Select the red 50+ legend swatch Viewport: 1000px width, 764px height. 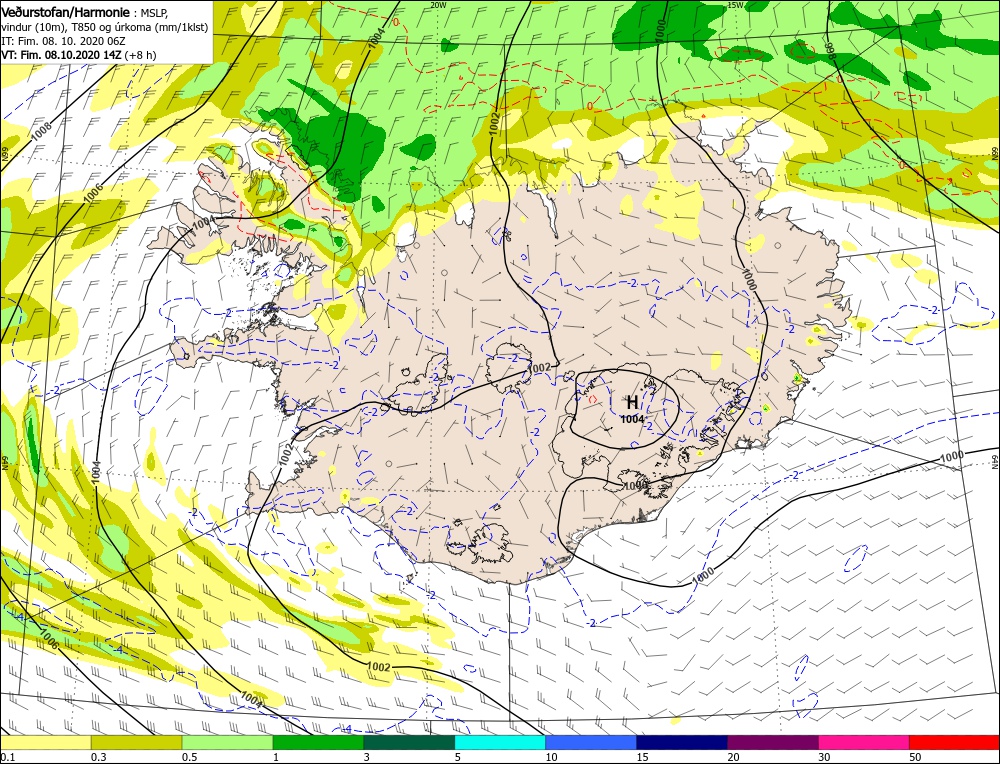[954, 742]
